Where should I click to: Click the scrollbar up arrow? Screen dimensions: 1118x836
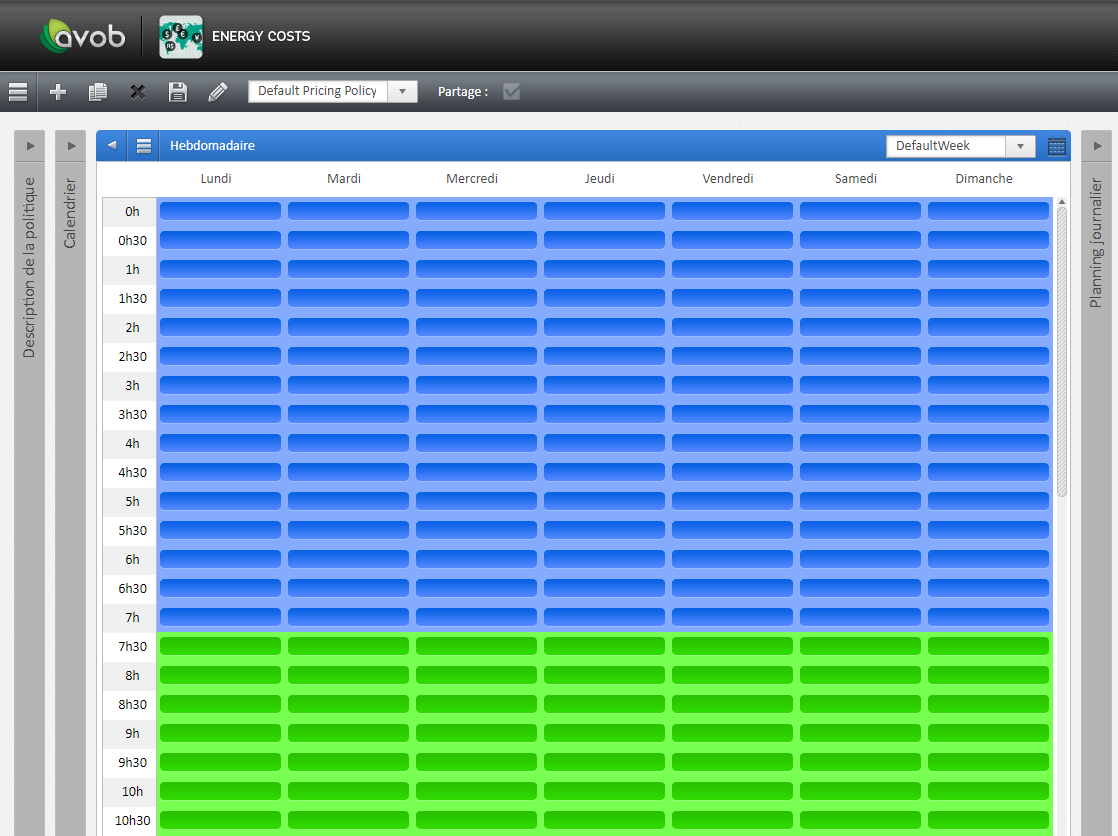pos(1062,203)
